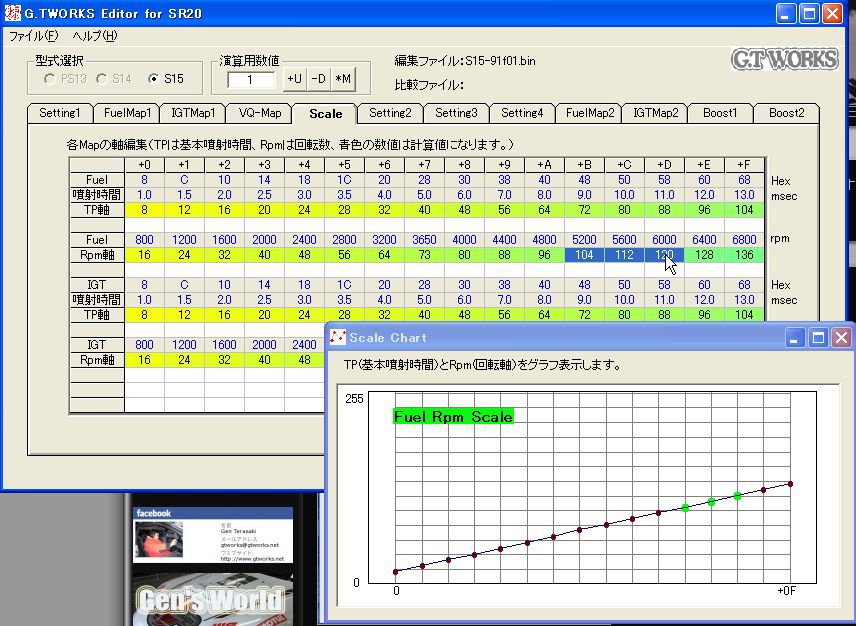This screenshot has height=626, width=856.
Task: Click the Fuel rpm value 6800
Action: point(744,240)
